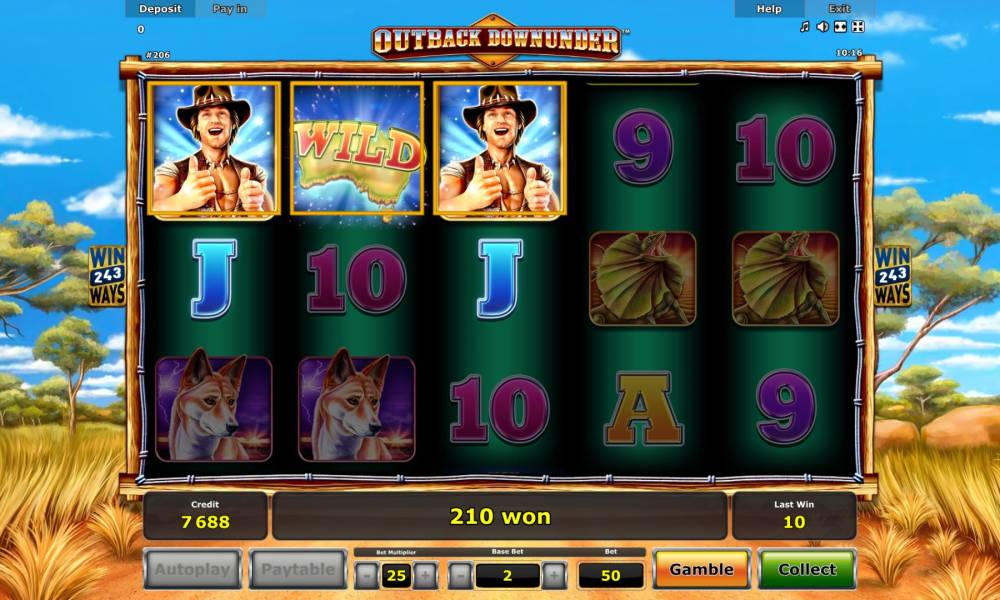Toggle the background music note icon
The image size is (1000, 600).
tap(805, 27)
